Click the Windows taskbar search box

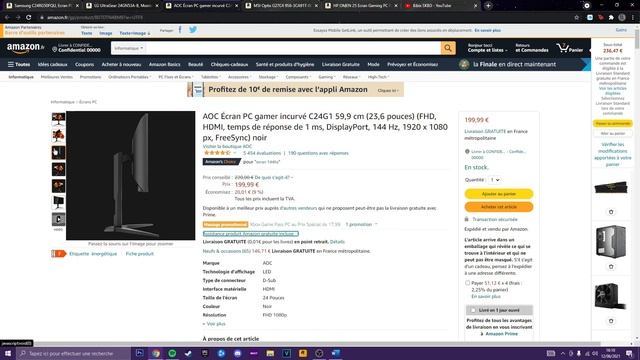73,353
